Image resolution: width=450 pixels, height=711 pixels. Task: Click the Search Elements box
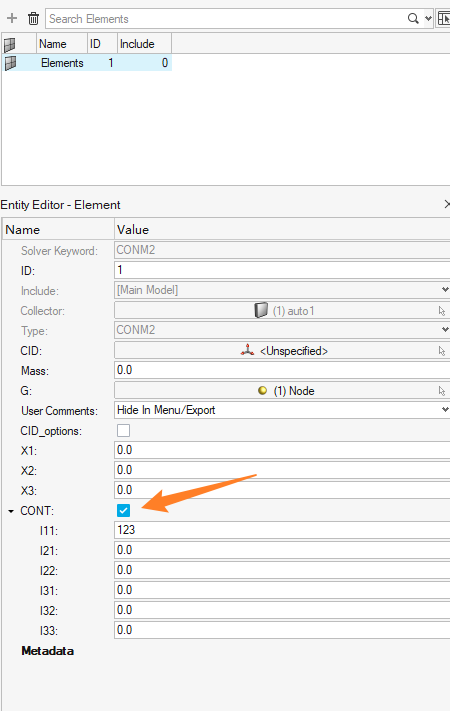227,19
